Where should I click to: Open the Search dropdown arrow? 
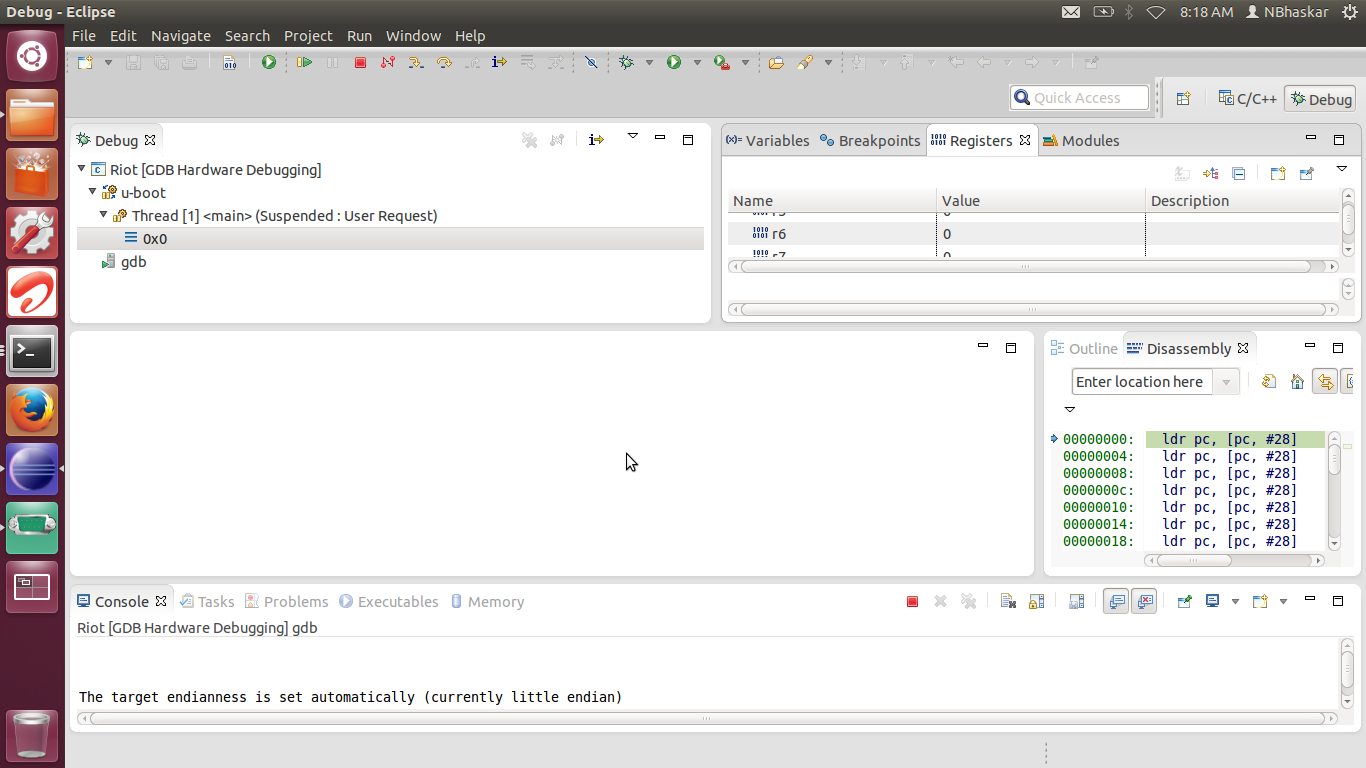pyautogui.click(x=828, y=62)
